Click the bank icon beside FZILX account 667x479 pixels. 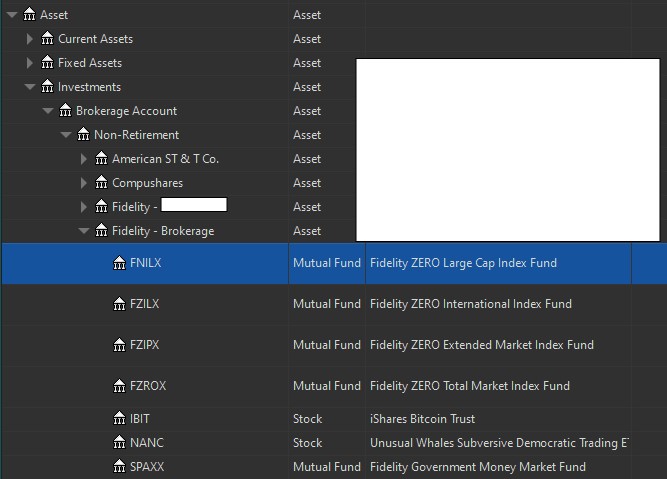tap(119, 304)
